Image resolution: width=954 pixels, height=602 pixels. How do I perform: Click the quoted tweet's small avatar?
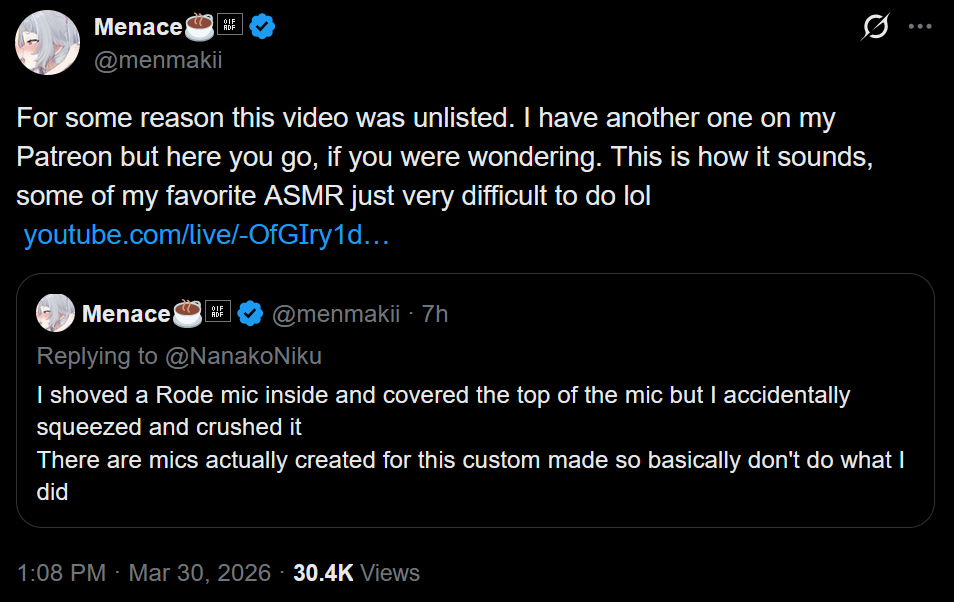[x=54, y=313]
